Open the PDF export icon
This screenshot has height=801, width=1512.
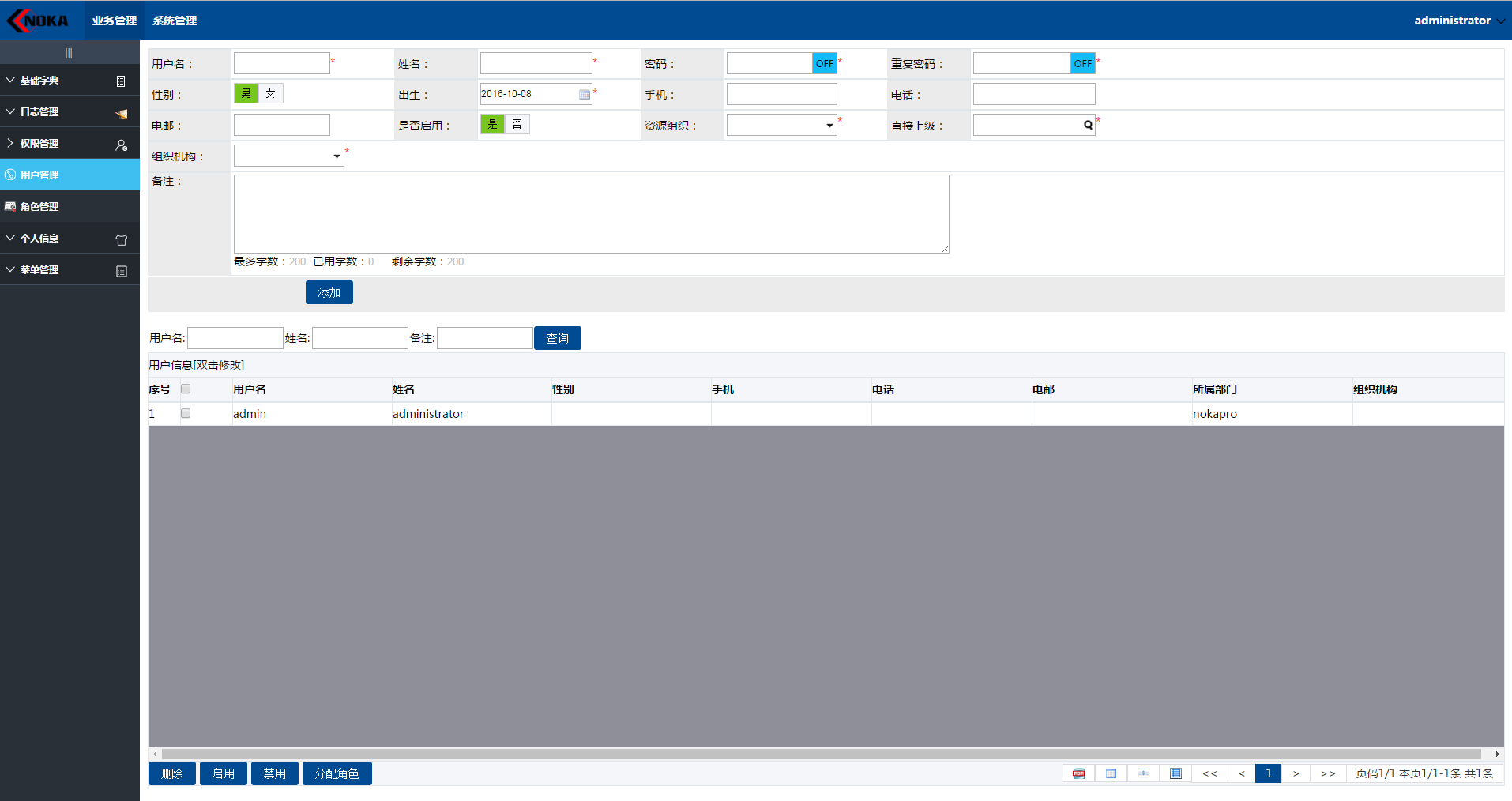pyautogui.click(x=1078, y=773)
